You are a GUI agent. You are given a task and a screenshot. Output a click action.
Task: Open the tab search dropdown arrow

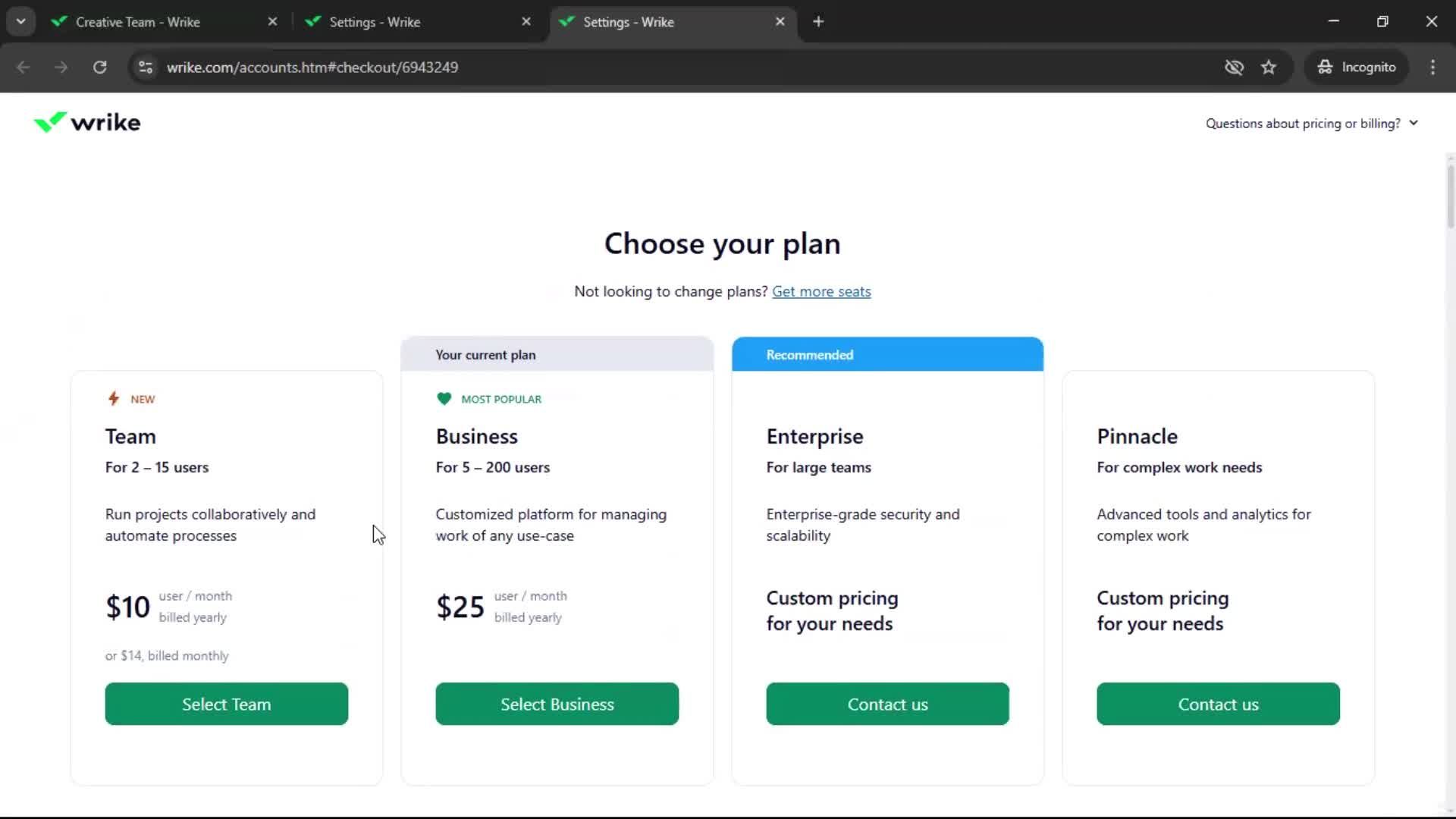coord(21,22)
